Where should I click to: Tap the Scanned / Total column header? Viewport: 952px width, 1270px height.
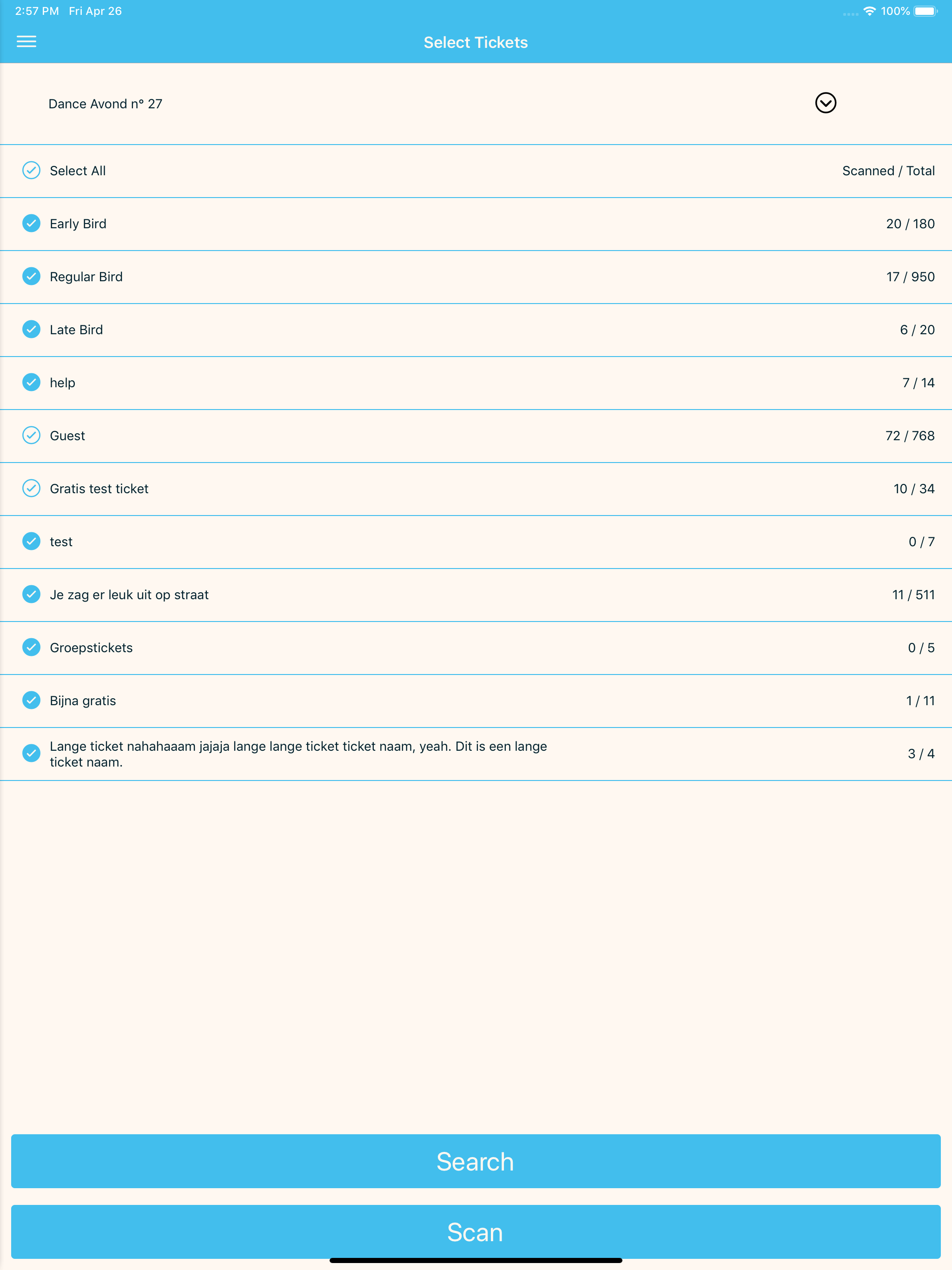click(x=888, y=171)
